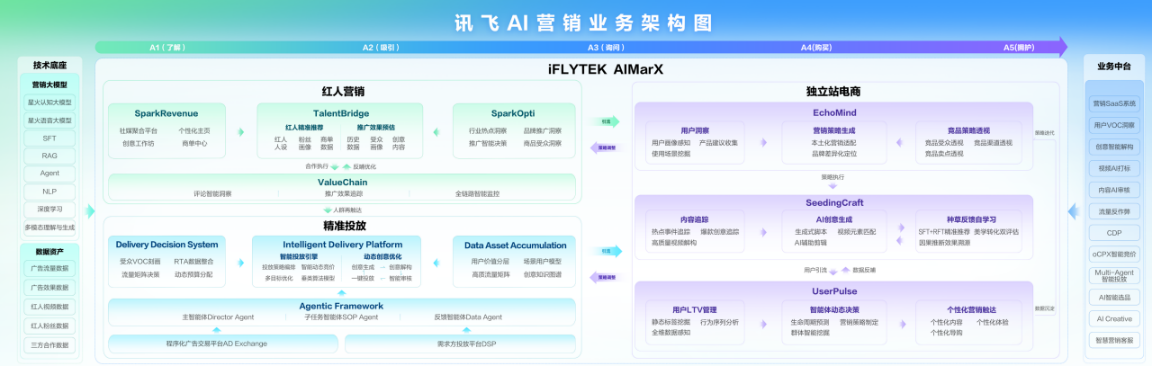
Task: Click the 需求方投放平台DSP box
Action: pos(460,343)
